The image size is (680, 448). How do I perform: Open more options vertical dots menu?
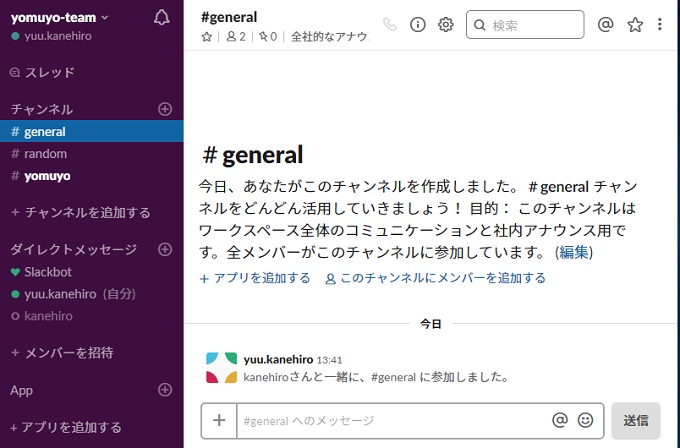660,24
